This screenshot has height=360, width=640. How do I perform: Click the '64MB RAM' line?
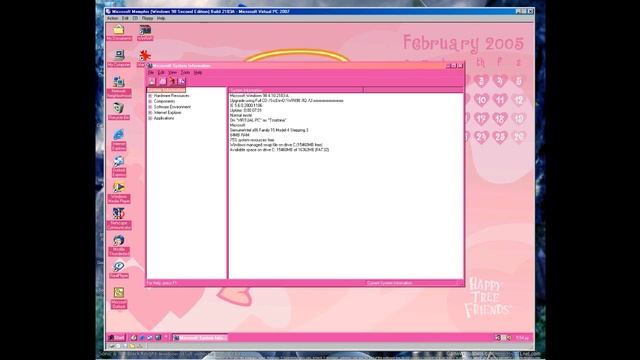click(x=240, y=135)
